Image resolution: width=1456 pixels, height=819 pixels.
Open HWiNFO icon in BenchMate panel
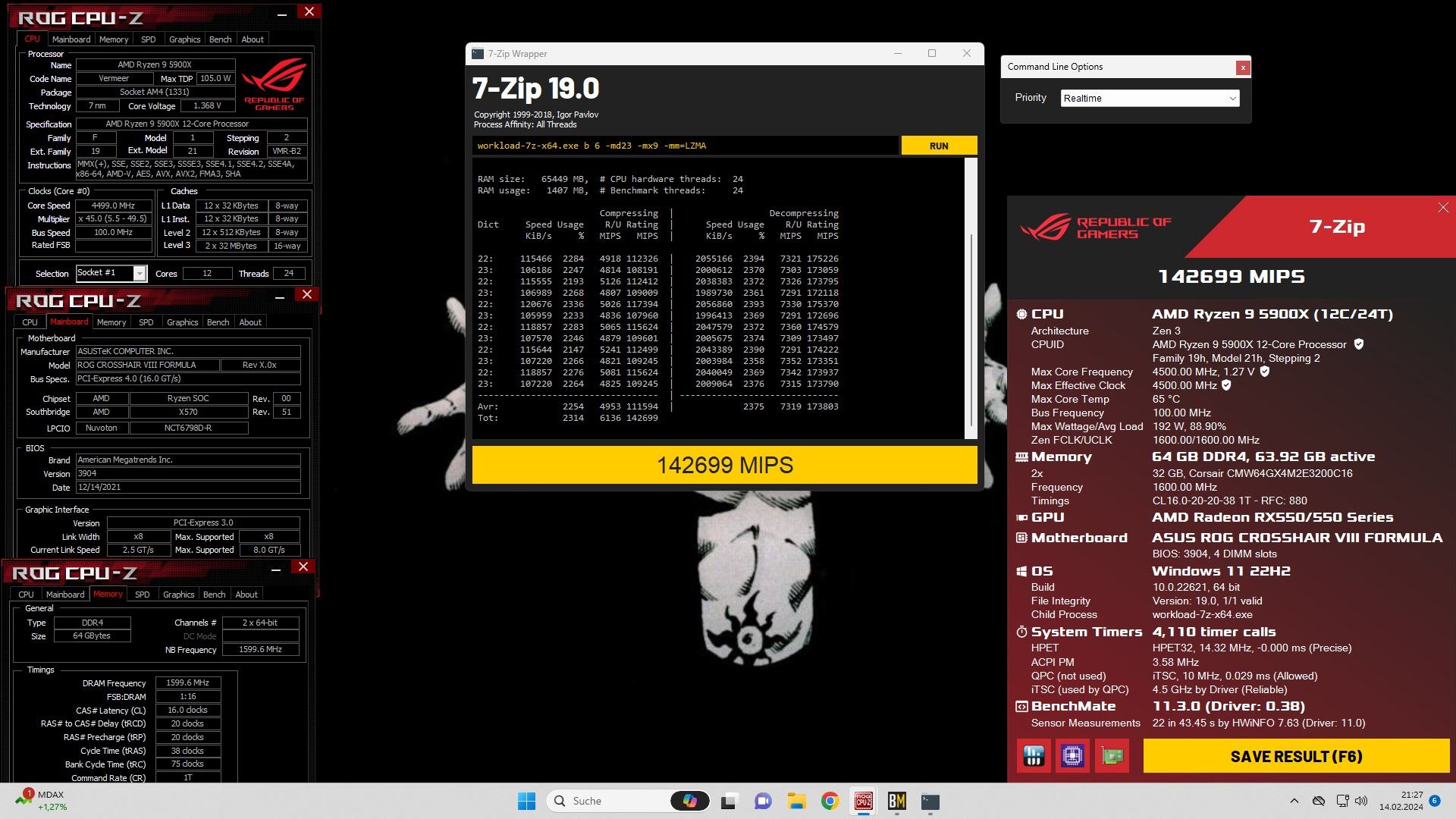[1034, 756]
